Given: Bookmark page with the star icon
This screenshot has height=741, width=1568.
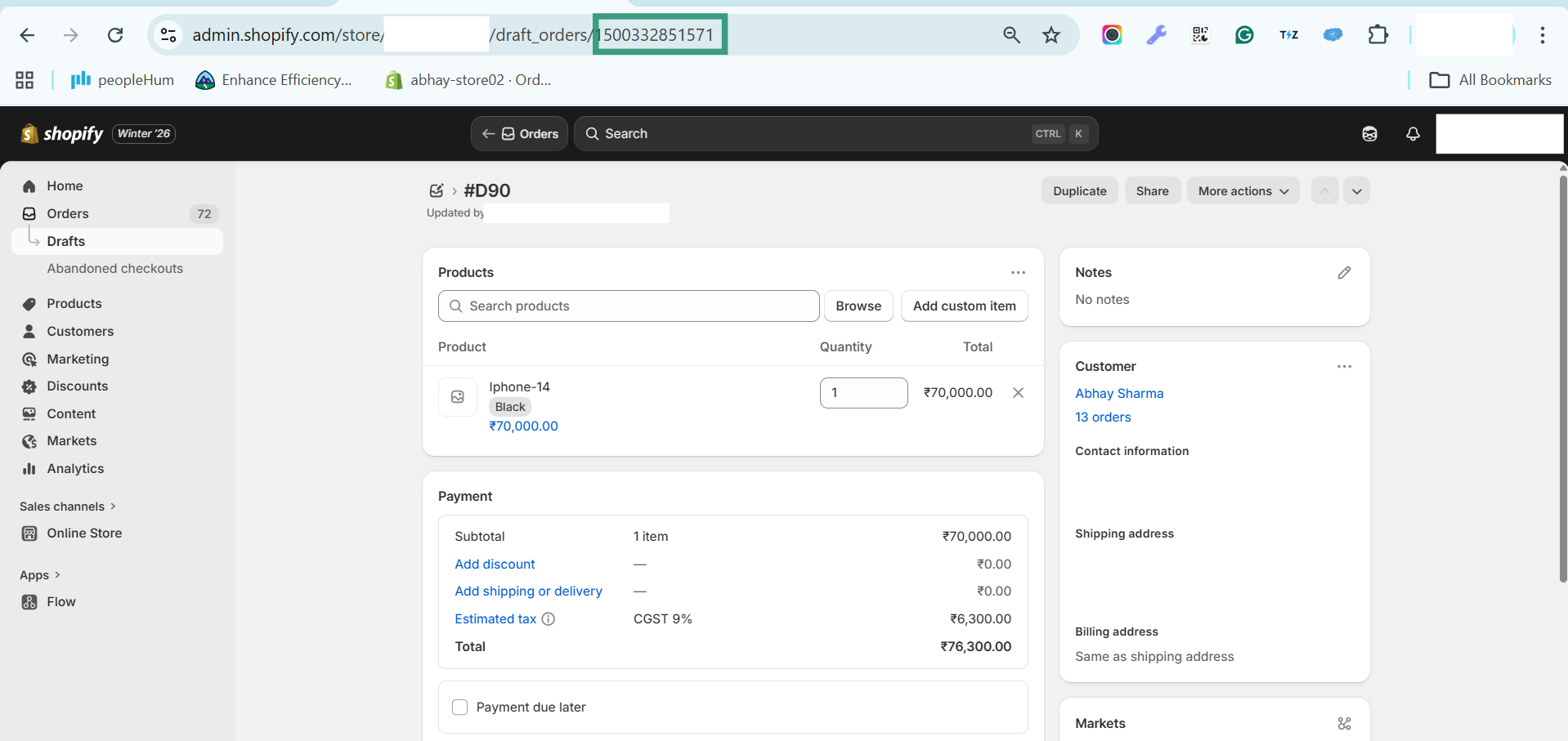Looking at the screenshot, I should click(x=1051, y=35).
